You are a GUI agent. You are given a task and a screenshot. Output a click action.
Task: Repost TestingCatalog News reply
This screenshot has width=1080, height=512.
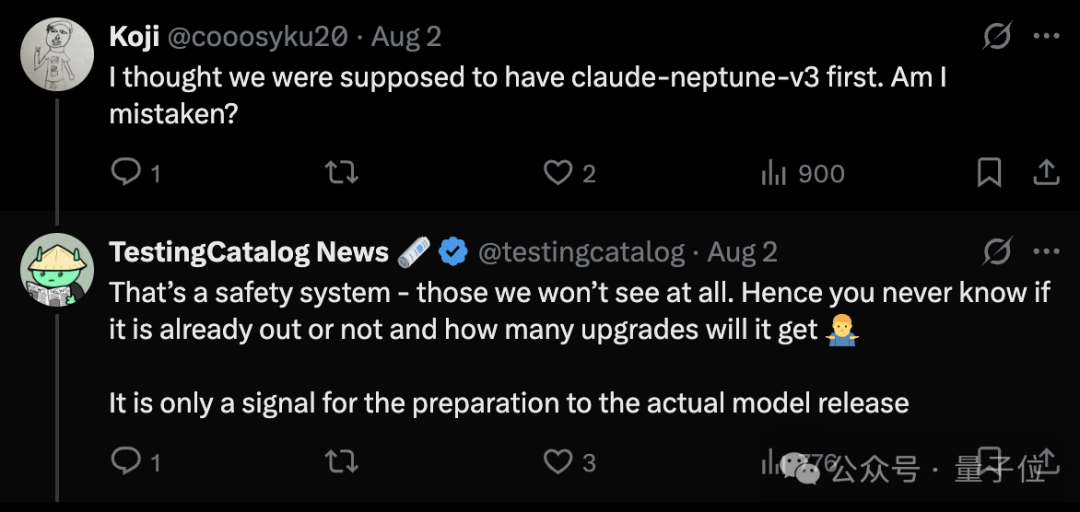point(341,462)
